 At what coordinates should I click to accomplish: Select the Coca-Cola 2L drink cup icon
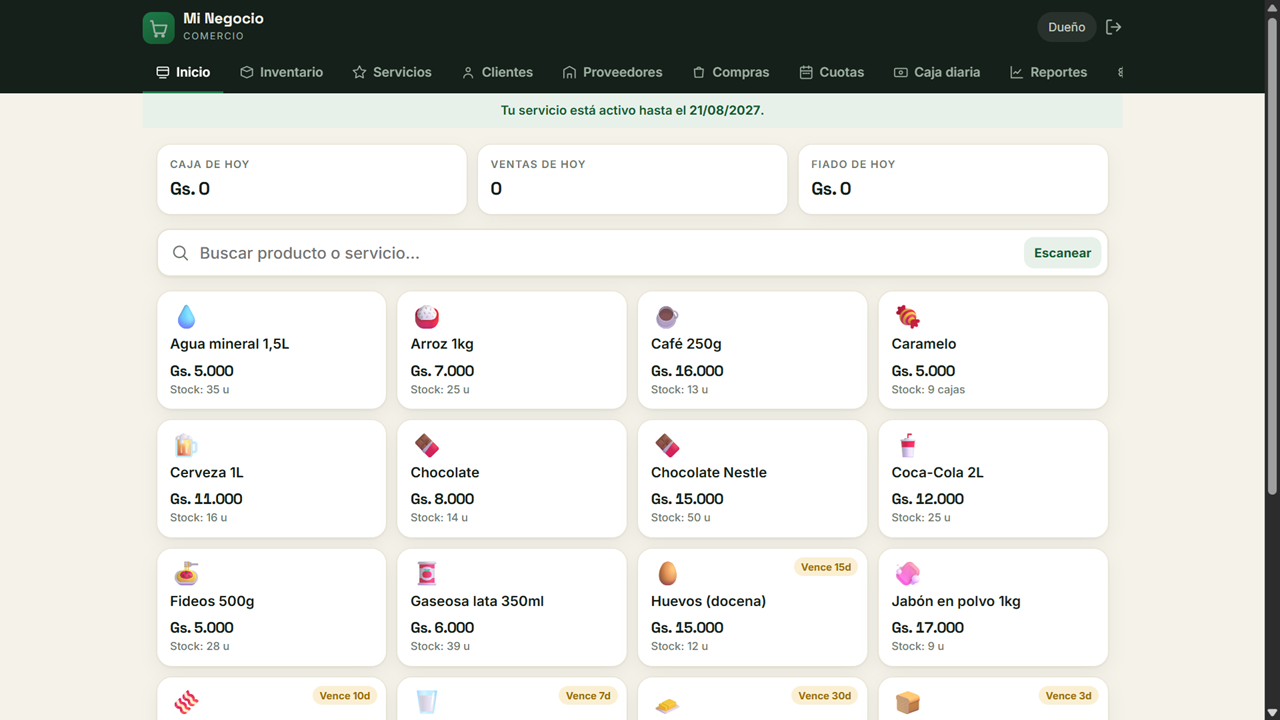907,445
